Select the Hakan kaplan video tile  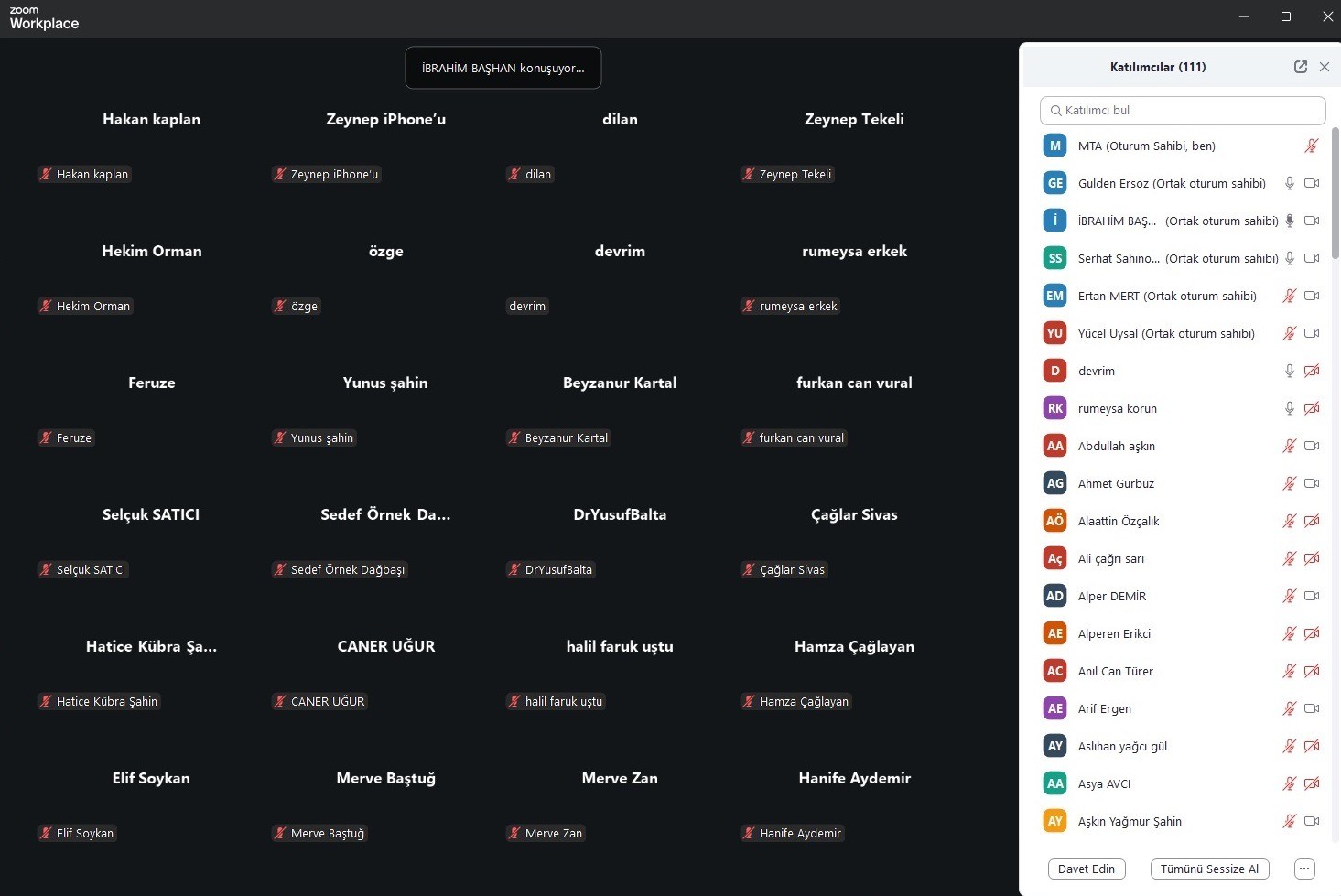tap(151, 146)
